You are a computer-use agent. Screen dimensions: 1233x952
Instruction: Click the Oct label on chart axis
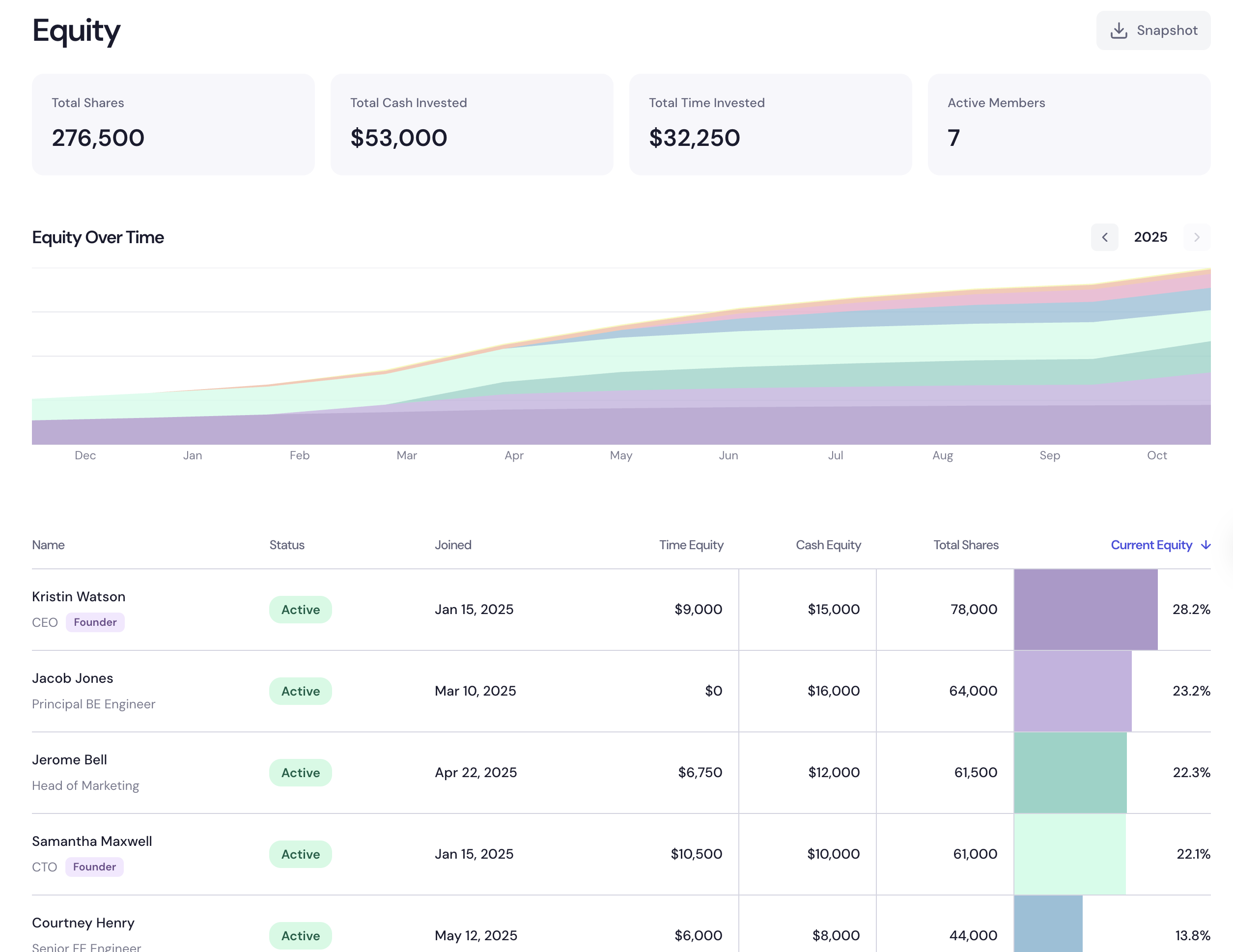(x=1157, y=456)
